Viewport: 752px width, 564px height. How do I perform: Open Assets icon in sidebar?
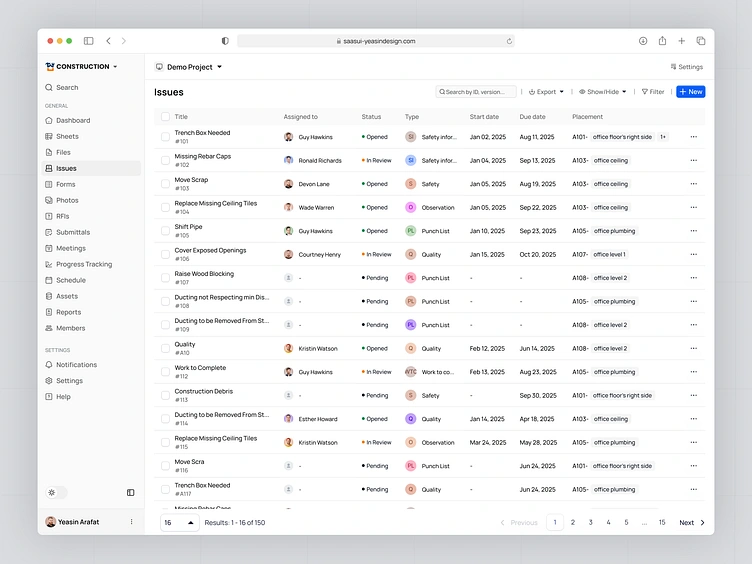click(x=48, y=296)
